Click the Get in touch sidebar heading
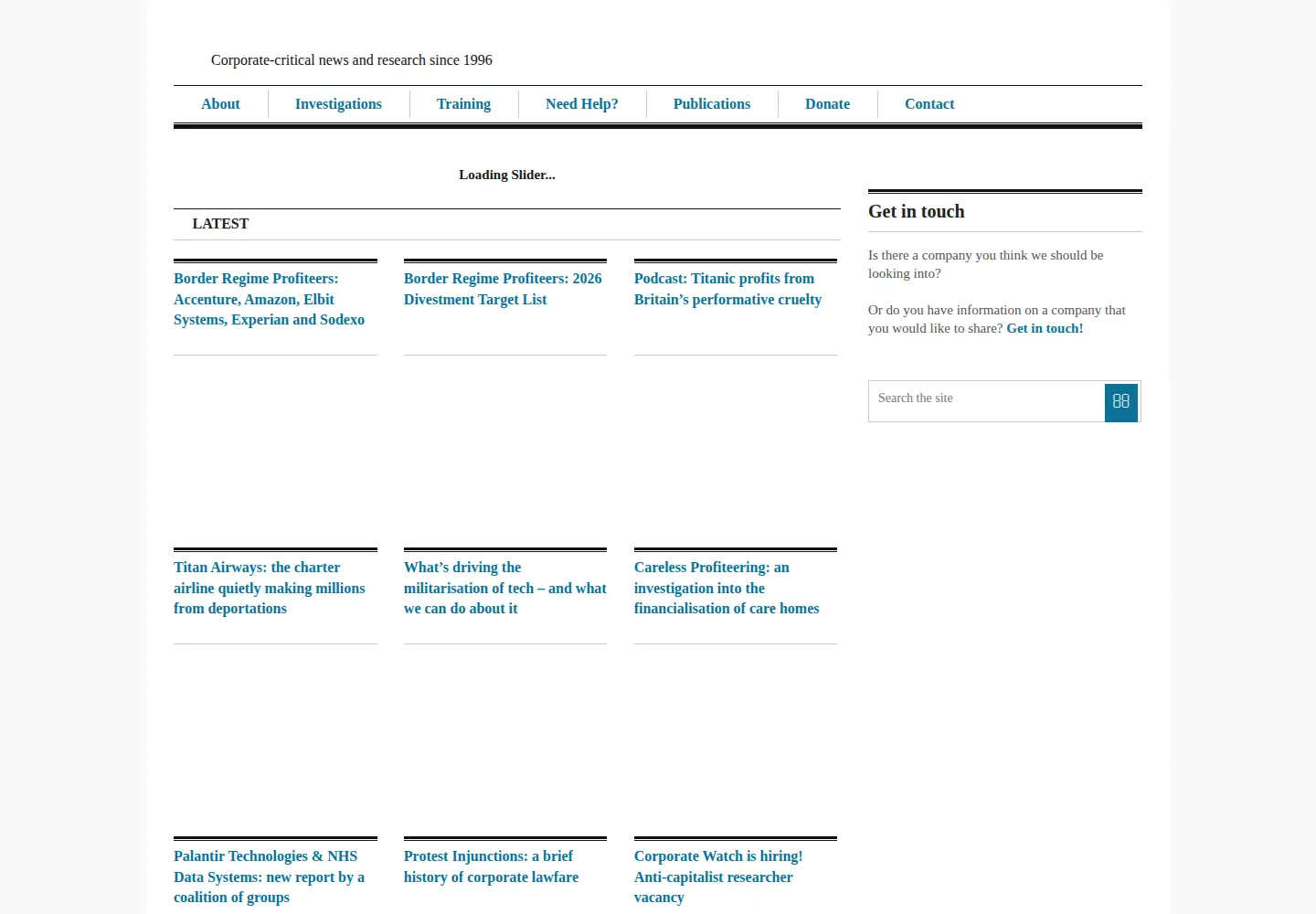 (x=917, y=211)
